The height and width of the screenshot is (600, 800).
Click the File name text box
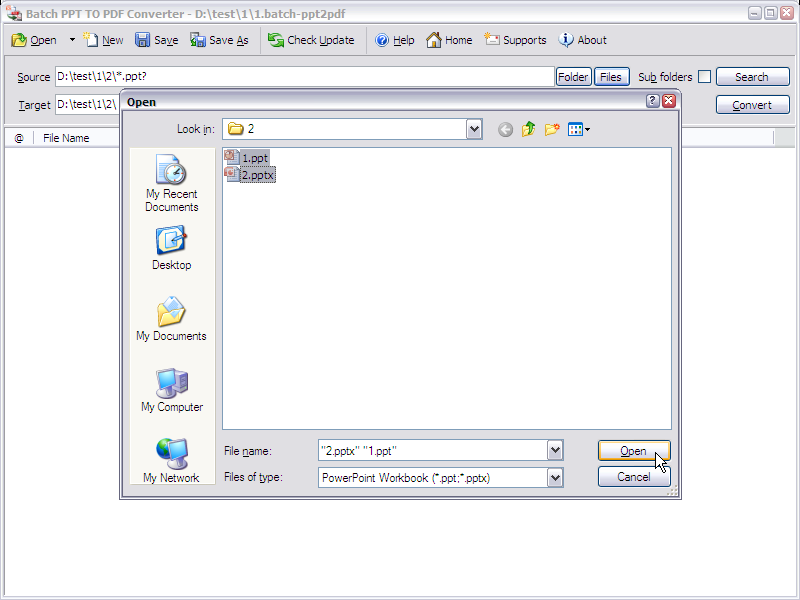point(433,451)
